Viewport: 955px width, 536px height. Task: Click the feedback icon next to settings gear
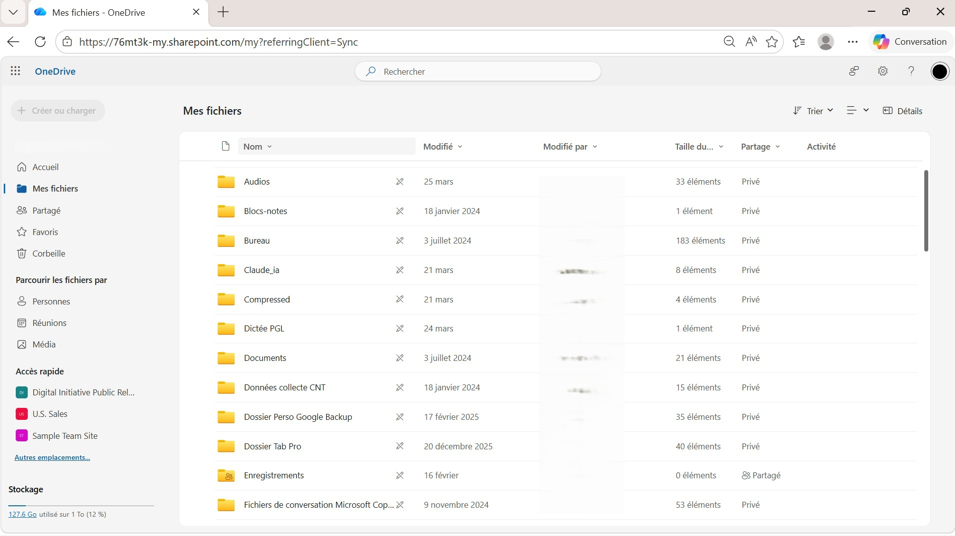click(854, 71)
